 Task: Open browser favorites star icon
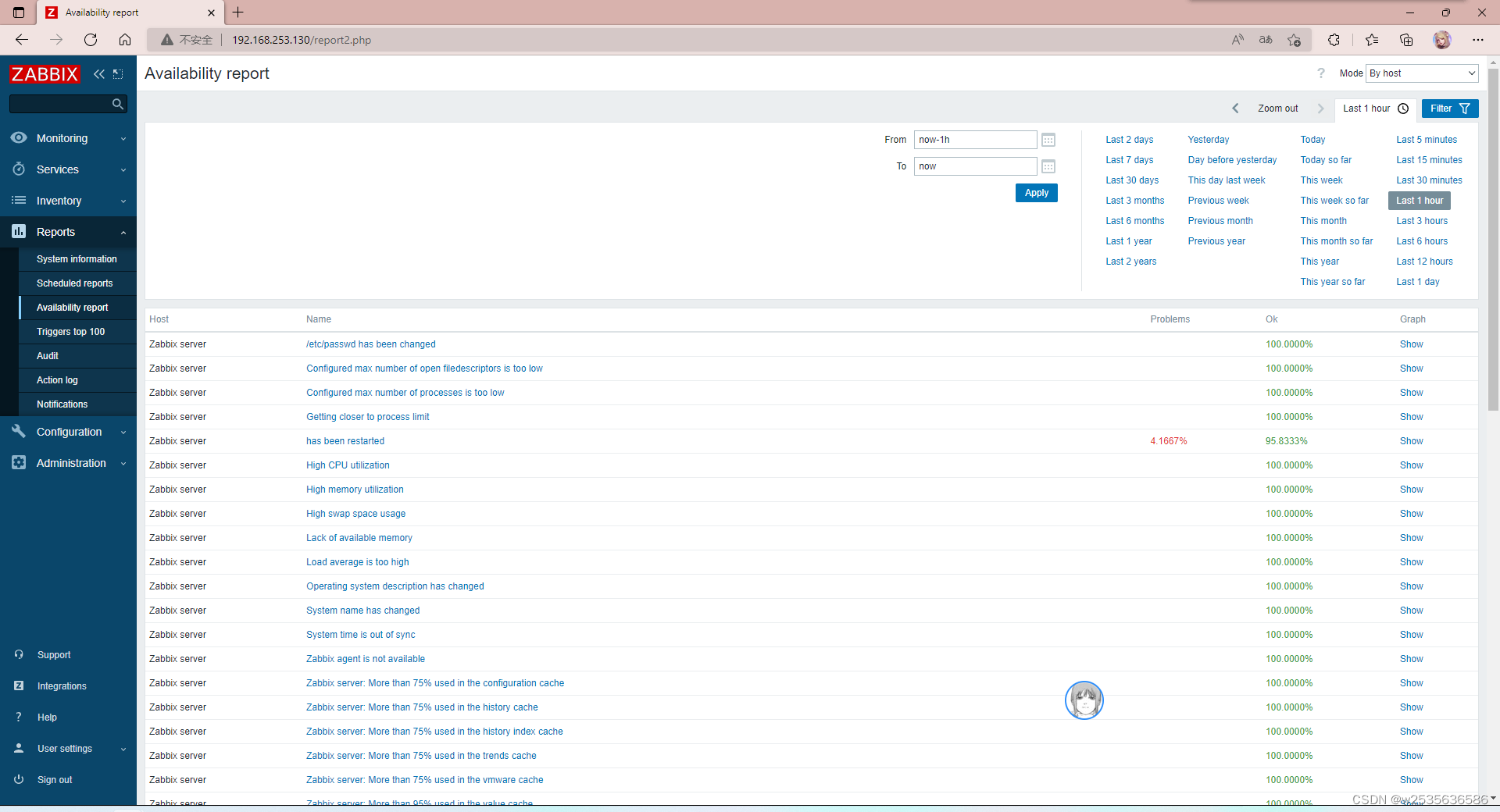1372,40
